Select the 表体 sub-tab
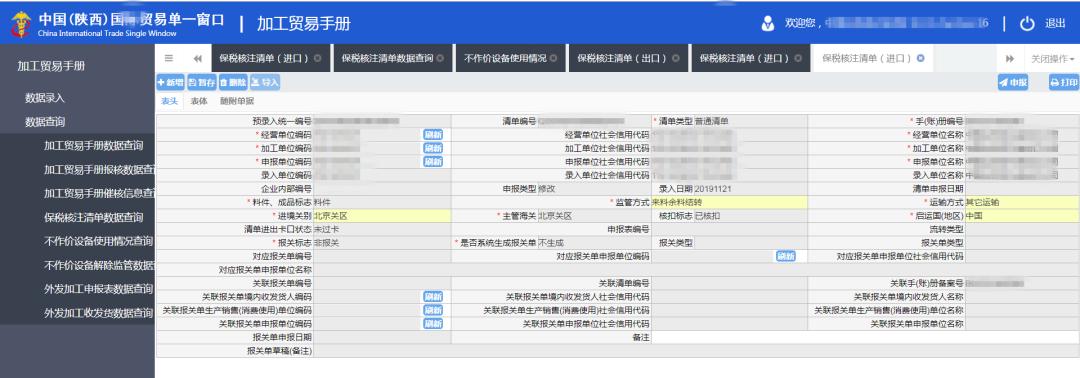Screen dimensions: 1080x378 (x=199, y=101)
